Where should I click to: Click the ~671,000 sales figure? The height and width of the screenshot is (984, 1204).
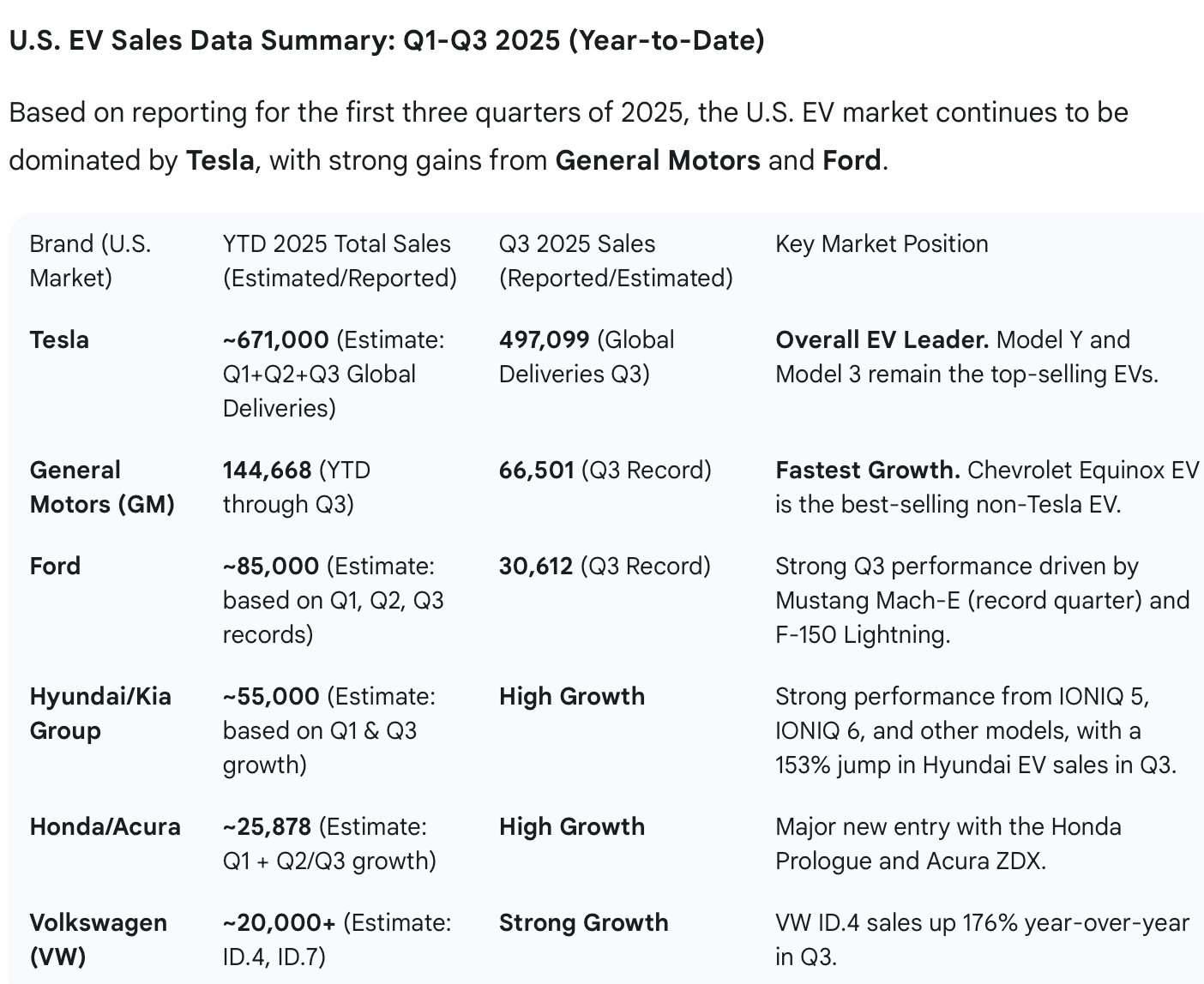pos(275,340)
